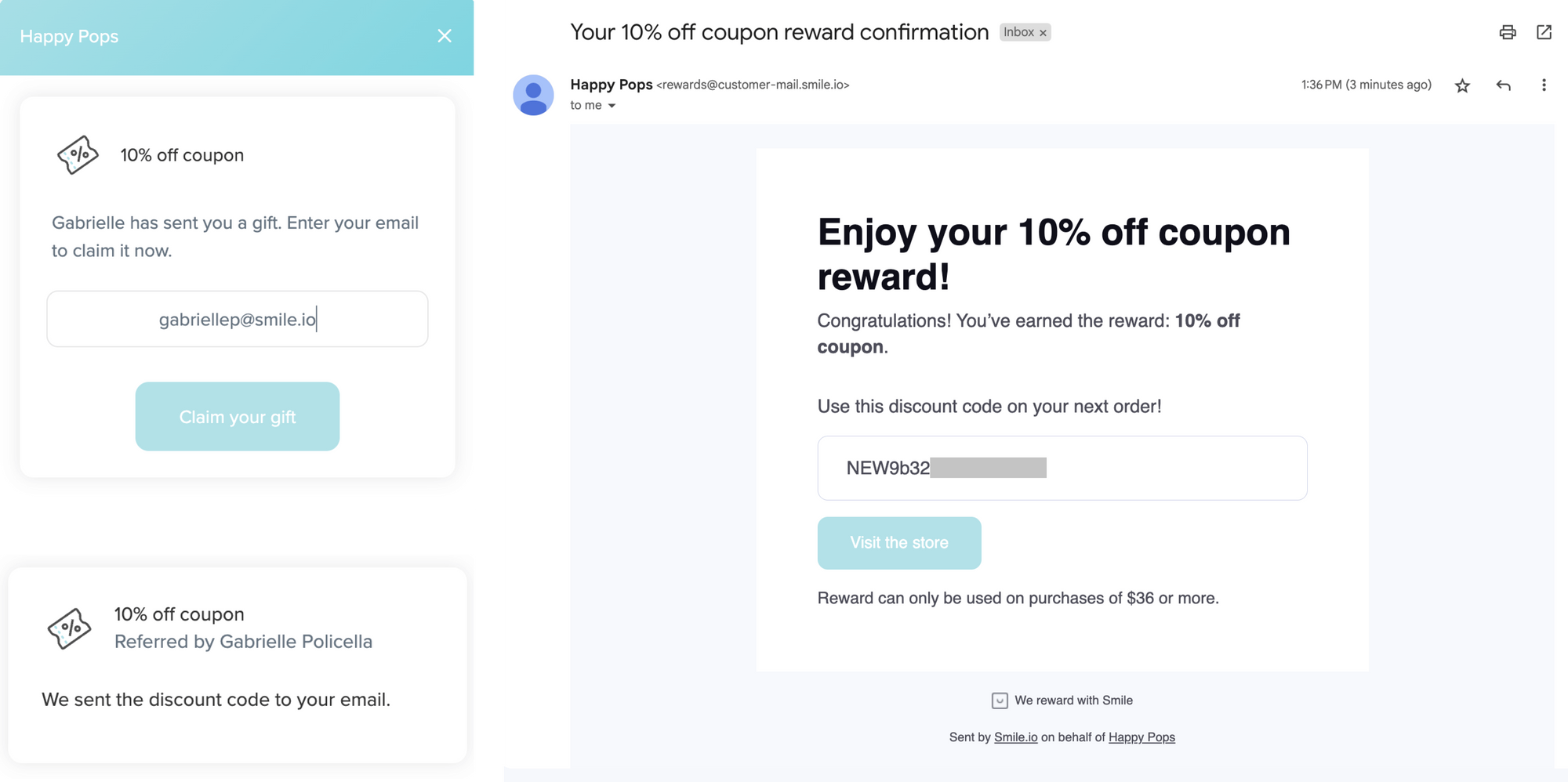Open the three-dot More options icon

pyautogui.click(x=1544, y=85)
